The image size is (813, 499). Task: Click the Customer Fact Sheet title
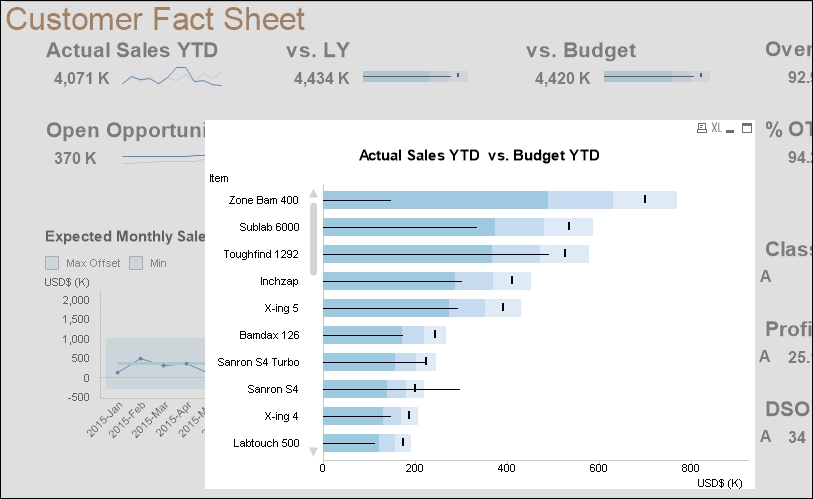coord(156,20)
